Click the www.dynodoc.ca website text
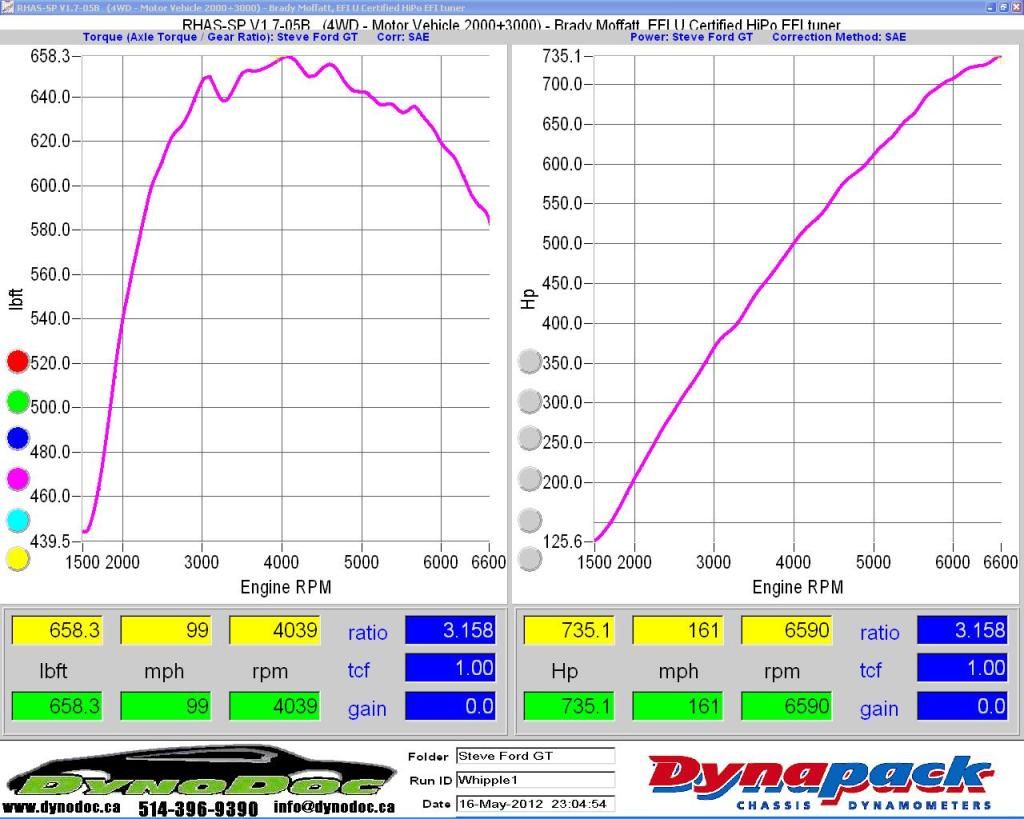 (62, 807)
